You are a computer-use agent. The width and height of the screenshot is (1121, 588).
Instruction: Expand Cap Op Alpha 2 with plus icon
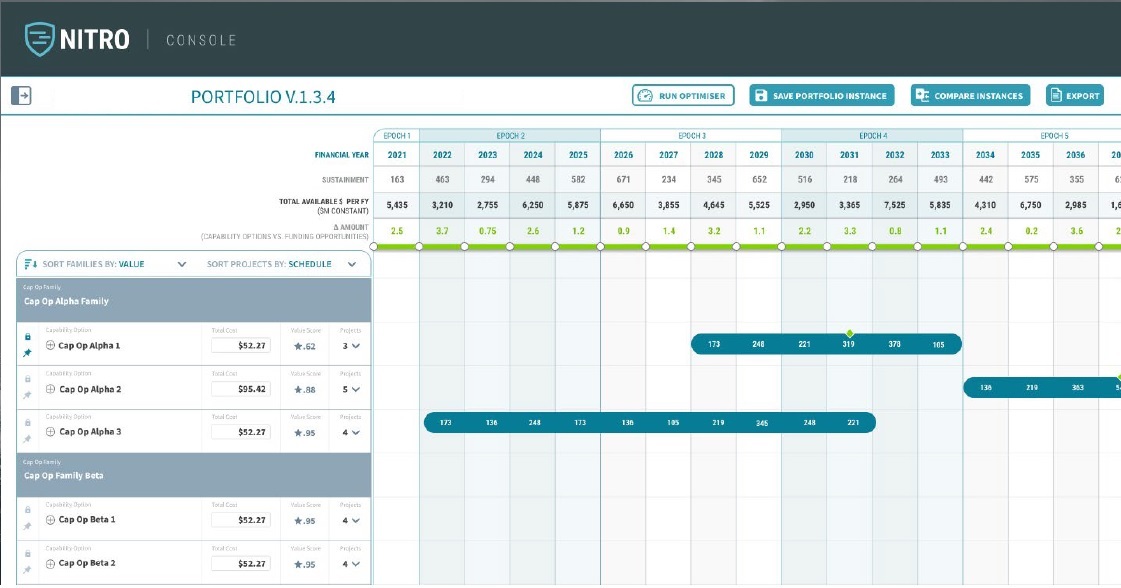(50, 389)
